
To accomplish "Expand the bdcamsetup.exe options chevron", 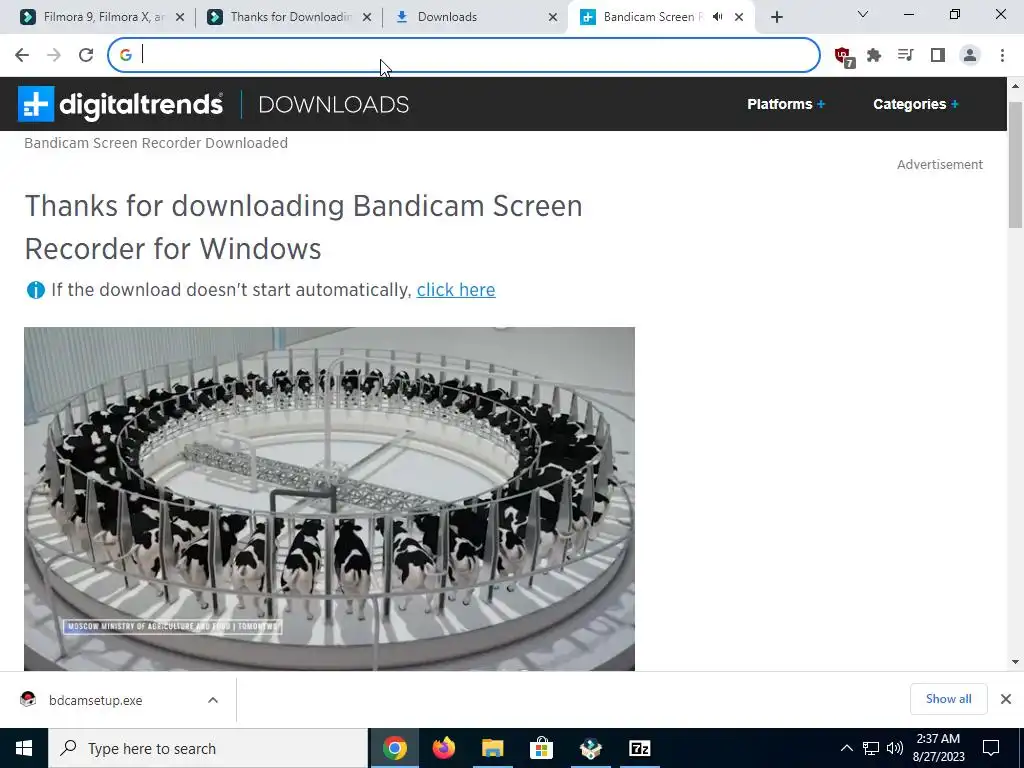I will tap(213, 700).
